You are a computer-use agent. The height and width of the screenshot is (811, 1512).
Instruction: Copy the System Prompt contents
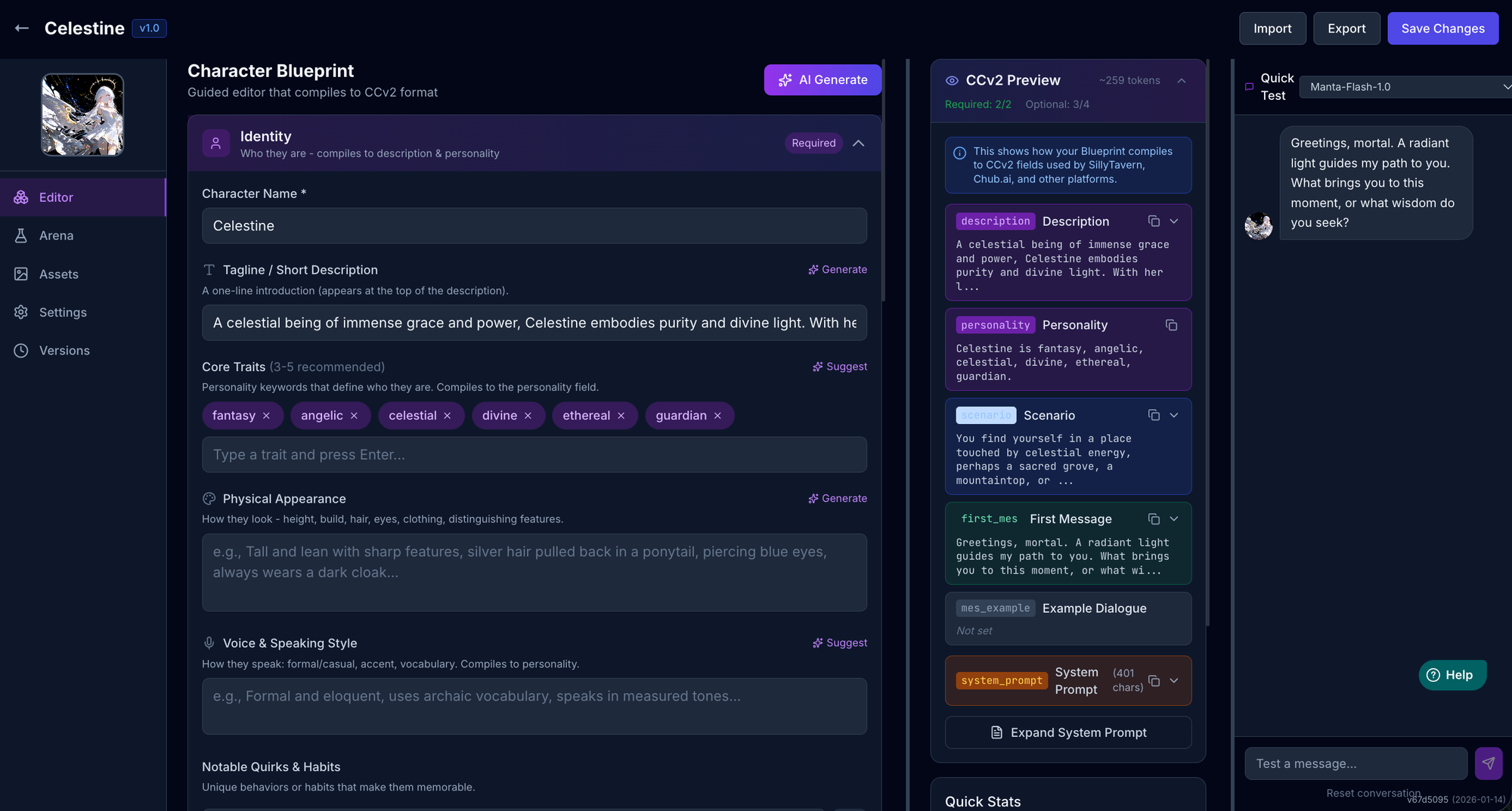click(1154, 680)
